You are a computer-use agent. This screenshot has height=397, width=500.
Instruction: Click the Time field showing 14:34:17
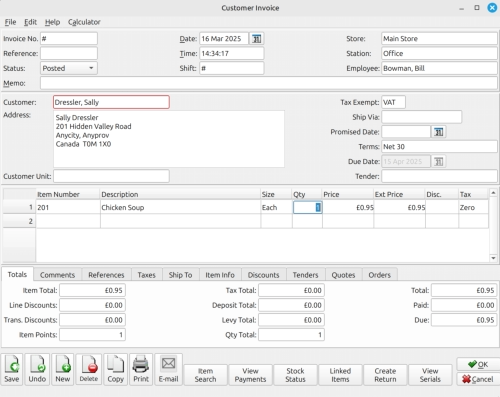tap(232, 53)
